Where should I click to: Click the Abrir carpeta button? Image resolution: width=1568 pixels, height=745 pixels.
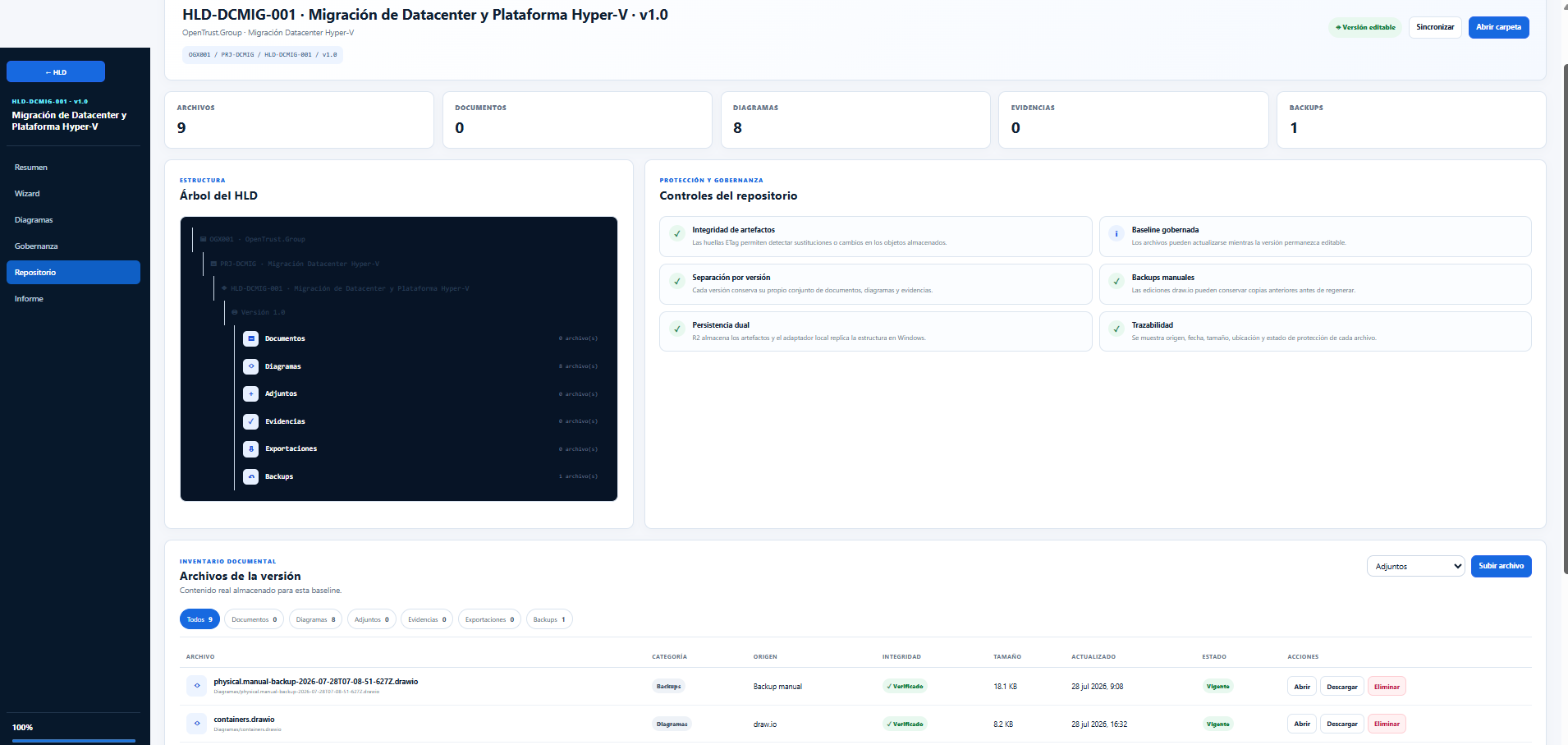(x=1498, y=27)
